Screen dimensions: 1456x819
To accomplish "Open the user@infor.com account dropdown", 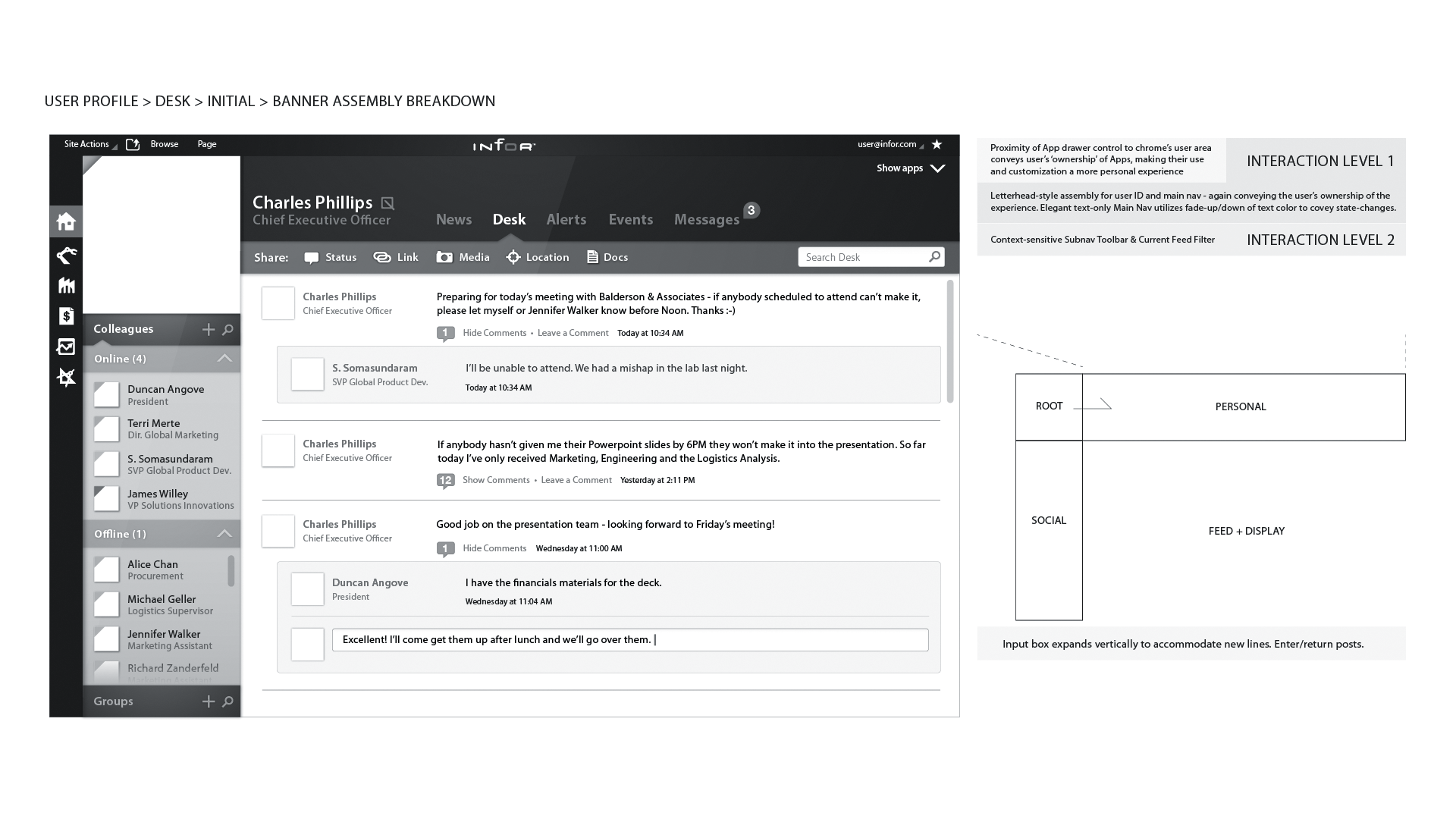I will click(890, 144).
